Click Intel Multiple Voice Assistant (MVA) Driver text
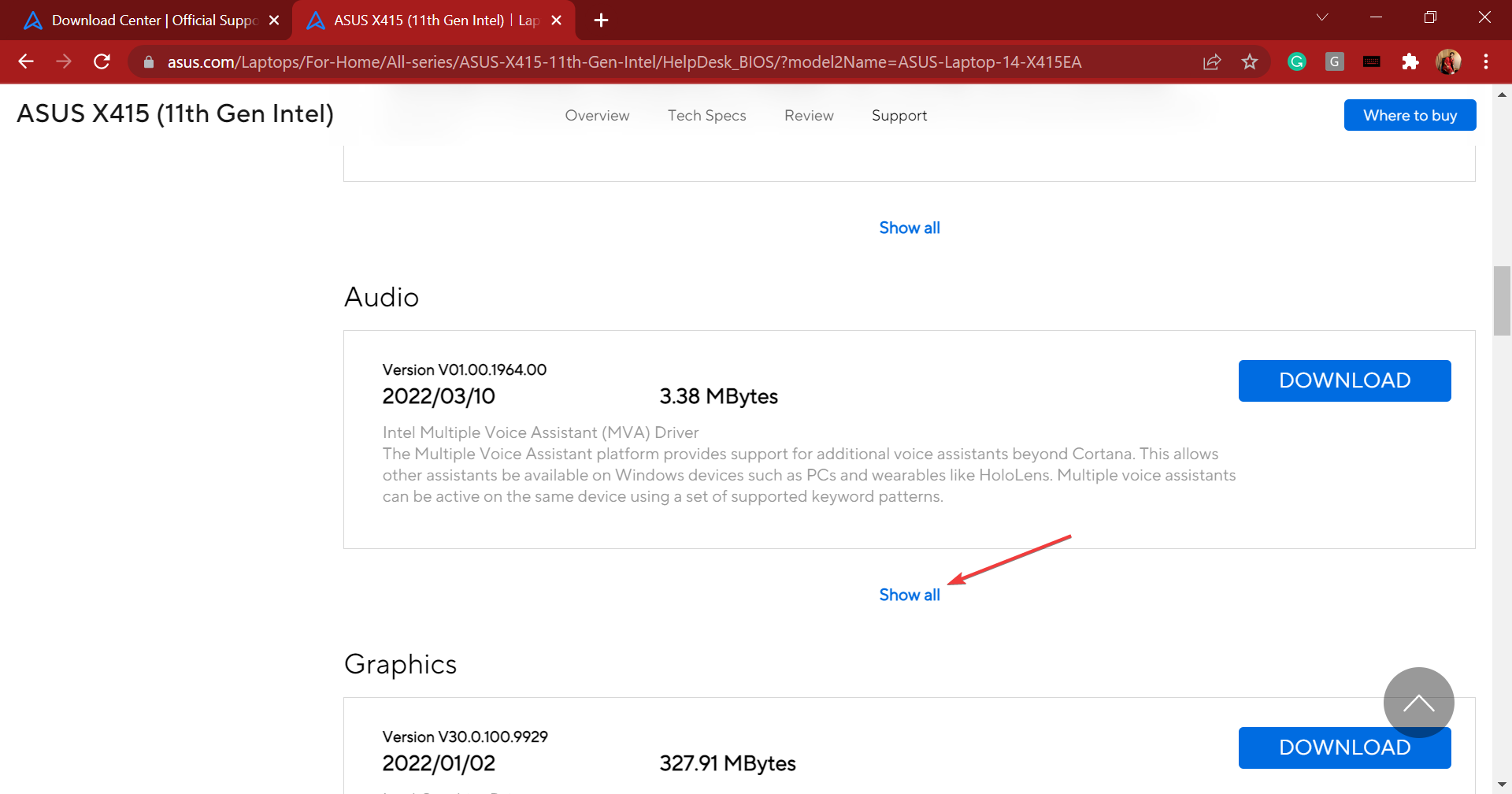This screenshot has width=1512, height=794. click(540, 432)
